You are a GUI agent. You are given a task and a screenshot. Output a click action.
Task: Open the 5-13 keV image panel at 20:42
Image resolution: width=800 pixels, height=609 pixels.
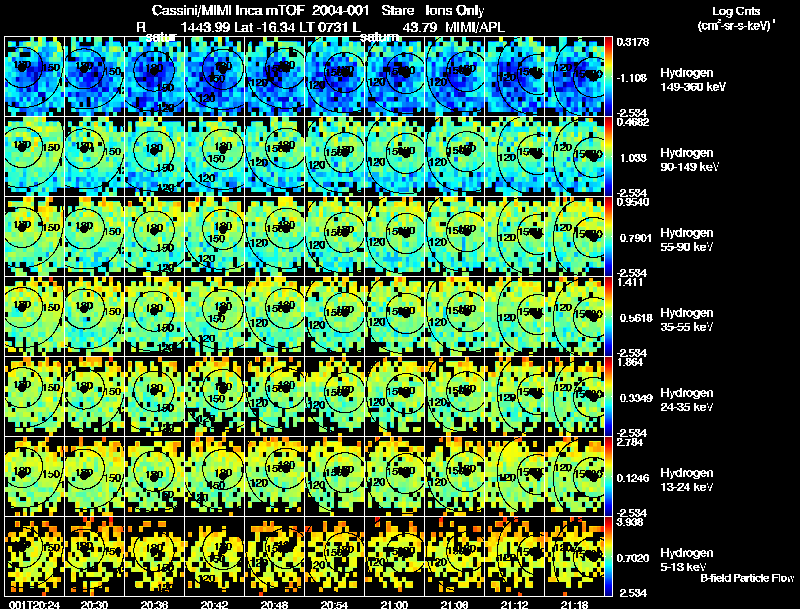pos(214,557)
